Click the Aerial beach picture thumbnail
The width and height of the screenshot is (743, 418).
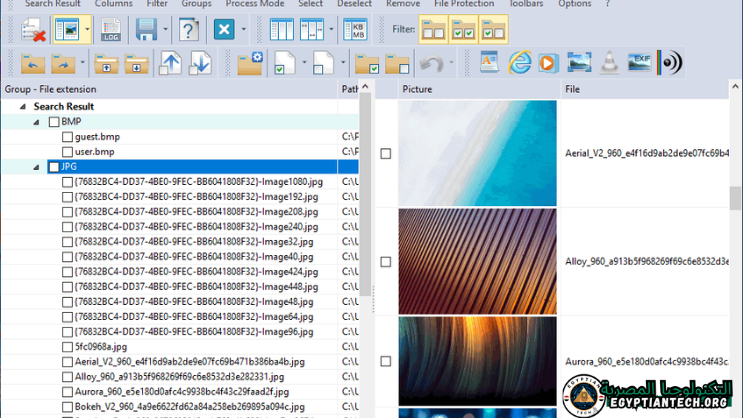(x=478, y=153)
